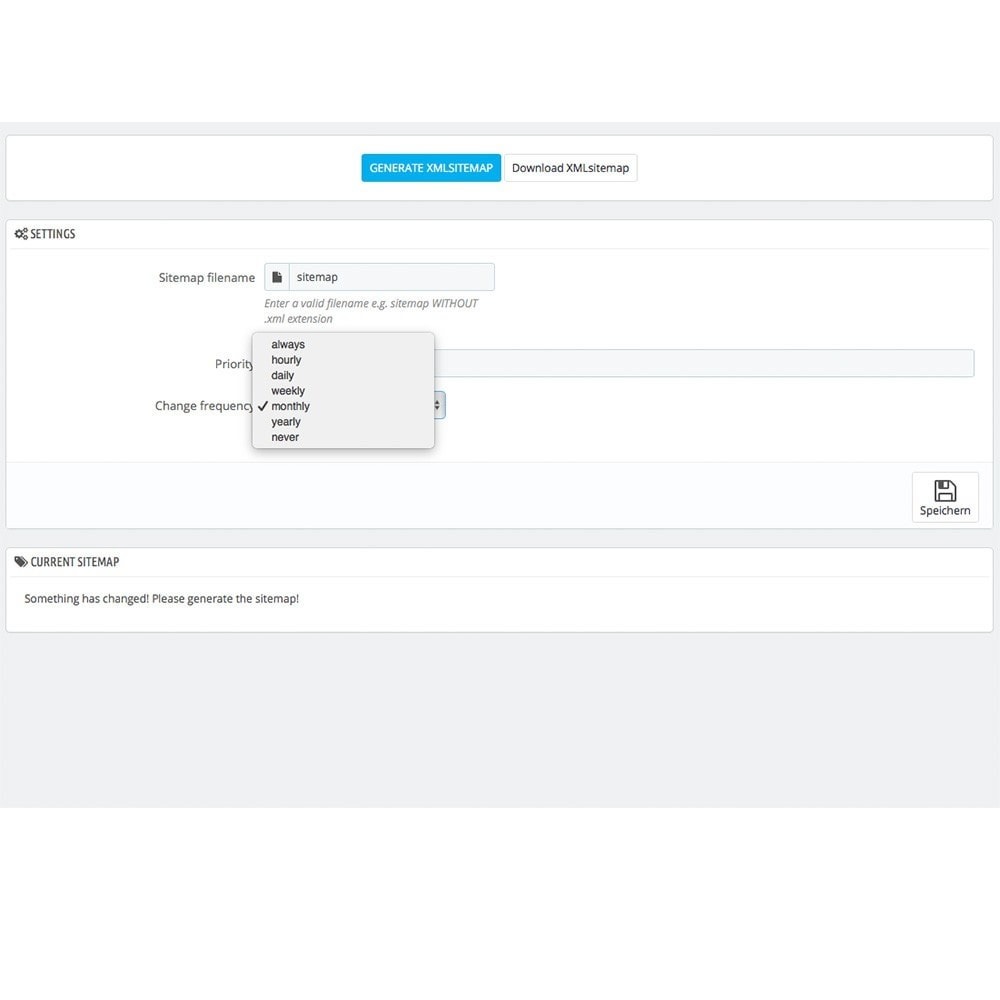This screenshot has width=1000, height=1000.
Task: Click the Priority input field
Action: pos(704,363)
